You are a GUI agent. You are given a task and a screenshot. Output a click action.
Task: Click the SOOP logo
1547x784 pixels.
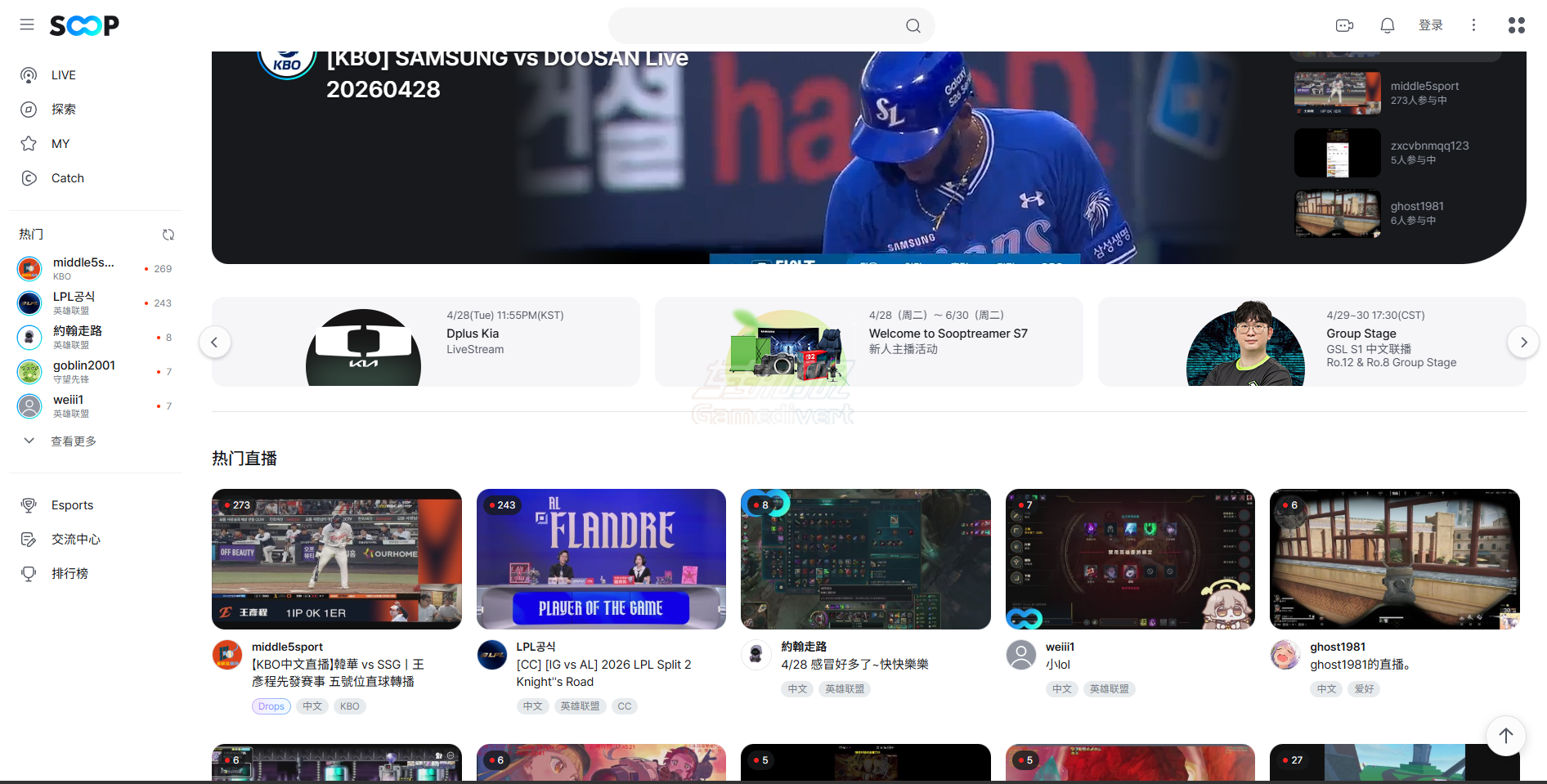pyautogui.click(x=84, y=25)
